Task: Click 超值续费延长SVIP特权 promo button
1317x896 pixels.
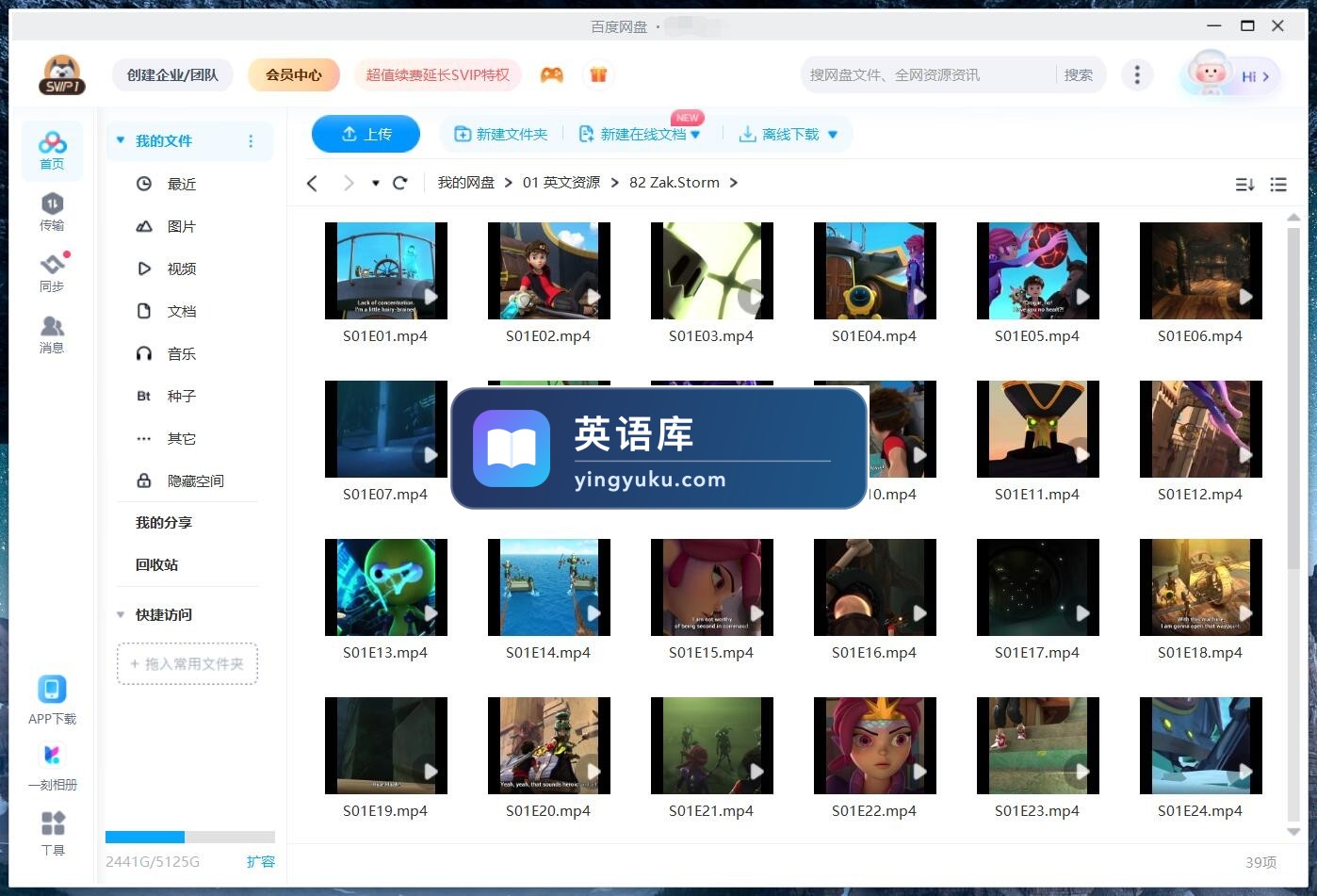Action: coord(437,74)
